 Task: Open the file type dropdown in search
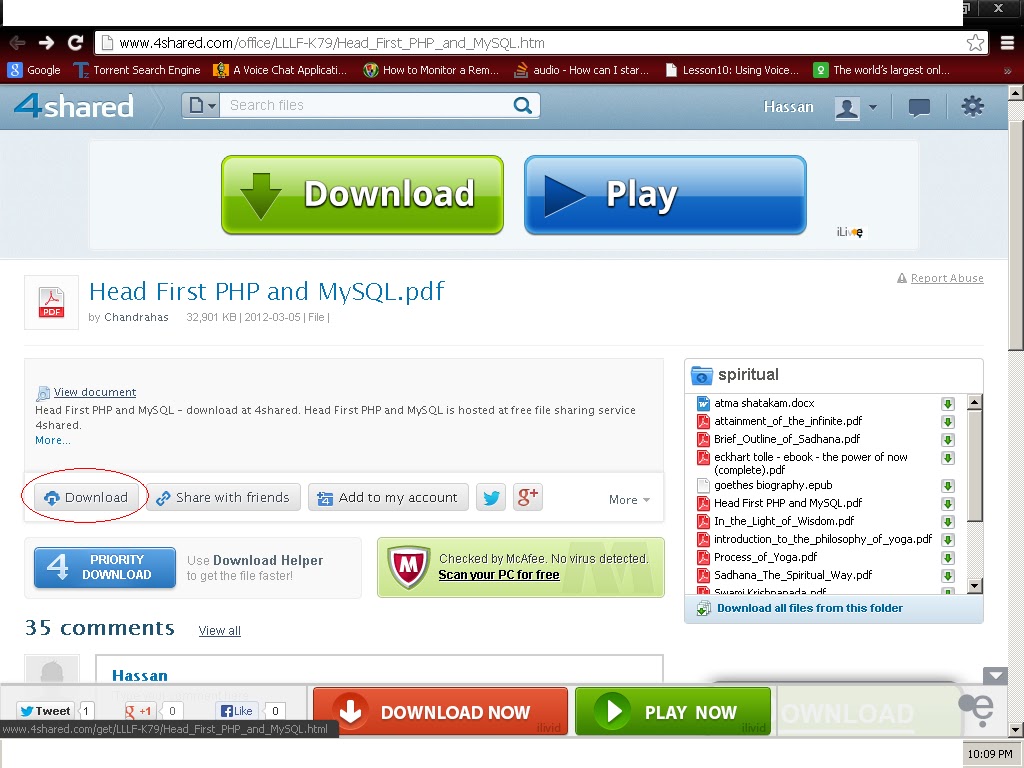click(x=201, y=105)
